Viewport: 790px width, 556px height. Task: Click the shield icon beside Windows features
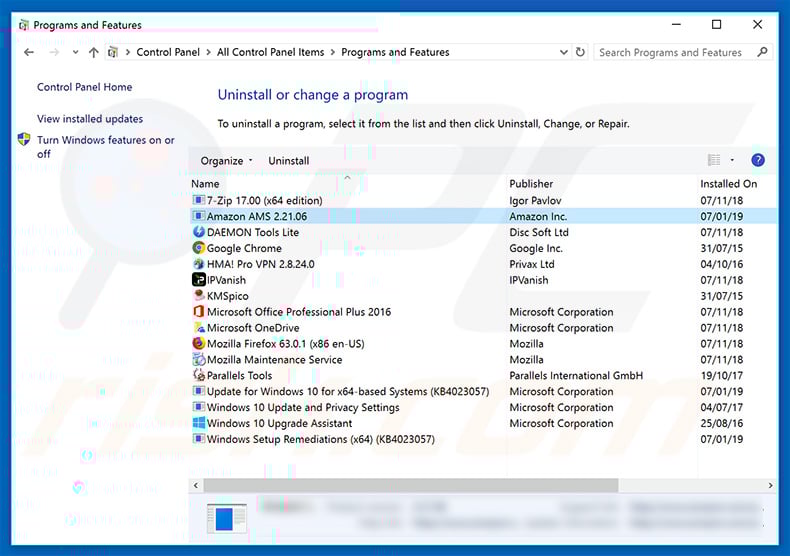click(x=24, y=139)
